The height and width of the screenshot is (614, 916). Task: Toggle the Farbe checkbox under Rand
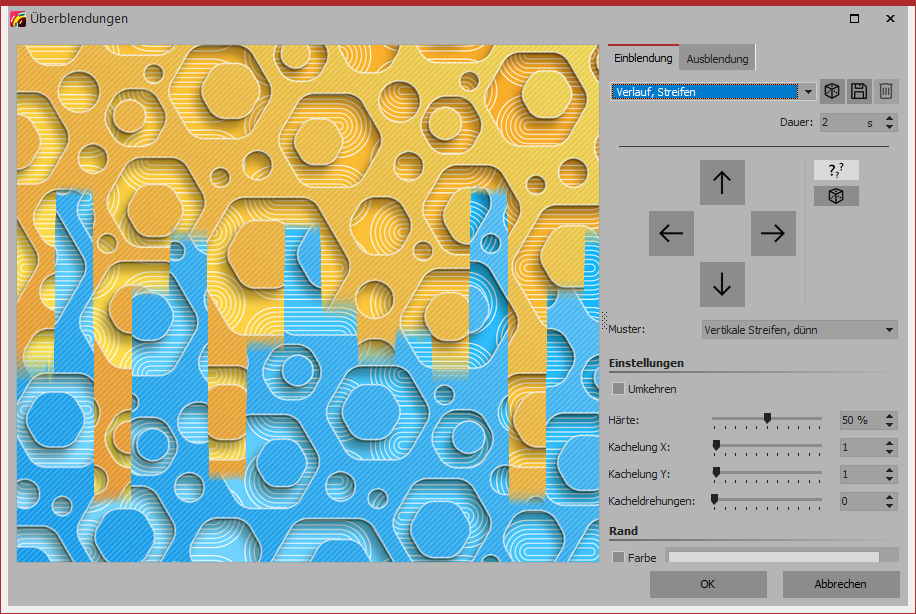[618, 557]
